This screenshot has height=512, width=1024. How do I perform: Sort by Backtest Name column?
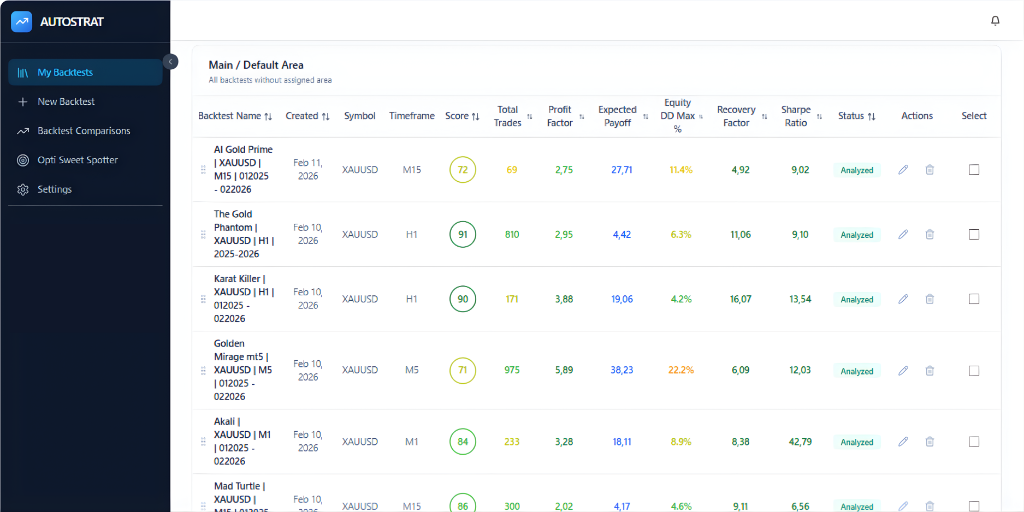point(235,116)
